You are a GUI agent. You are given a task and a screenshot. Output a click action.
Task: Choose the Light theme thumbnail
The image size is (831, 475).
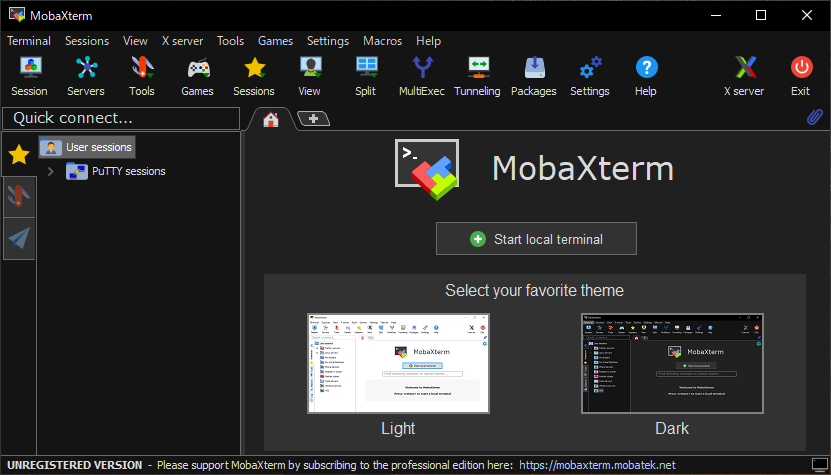[398, 364]
